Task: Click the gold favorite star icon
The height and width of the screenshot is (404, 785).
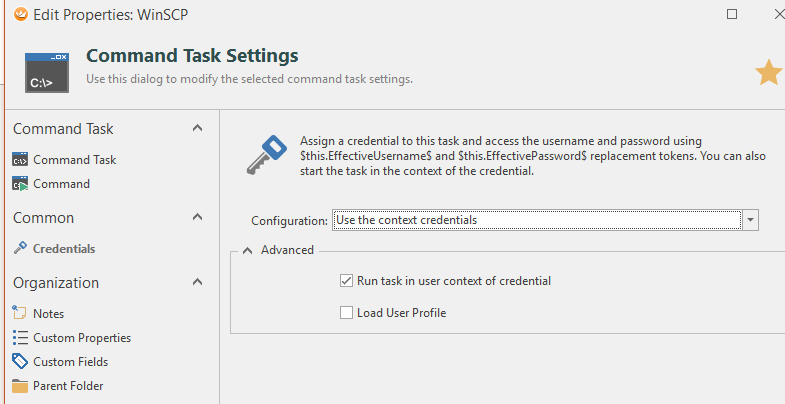Action: pyautogui.click(x=768, y=72)
